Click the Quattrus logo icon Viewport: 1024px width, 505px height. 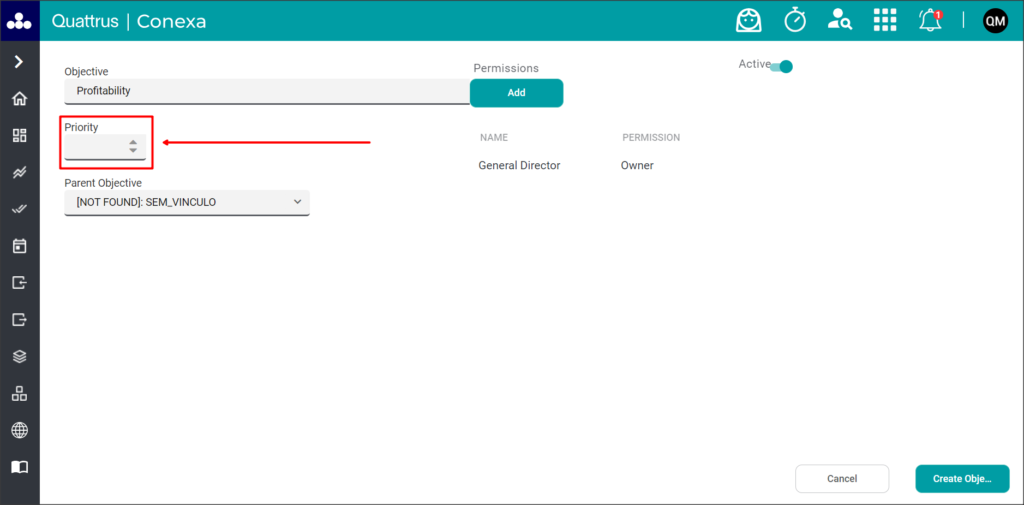click(x=20, y=21)
